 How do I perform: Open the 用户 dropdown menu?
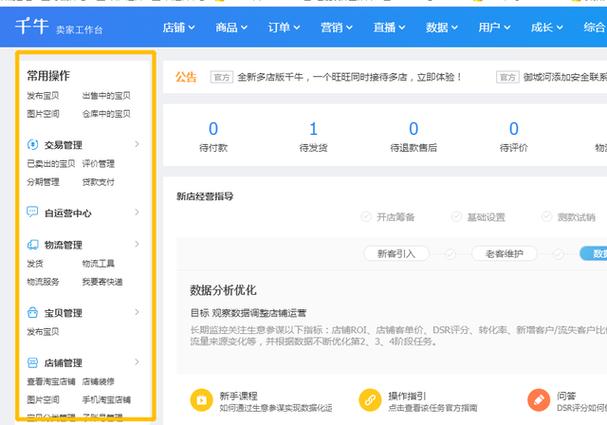(x=494, y=27)
